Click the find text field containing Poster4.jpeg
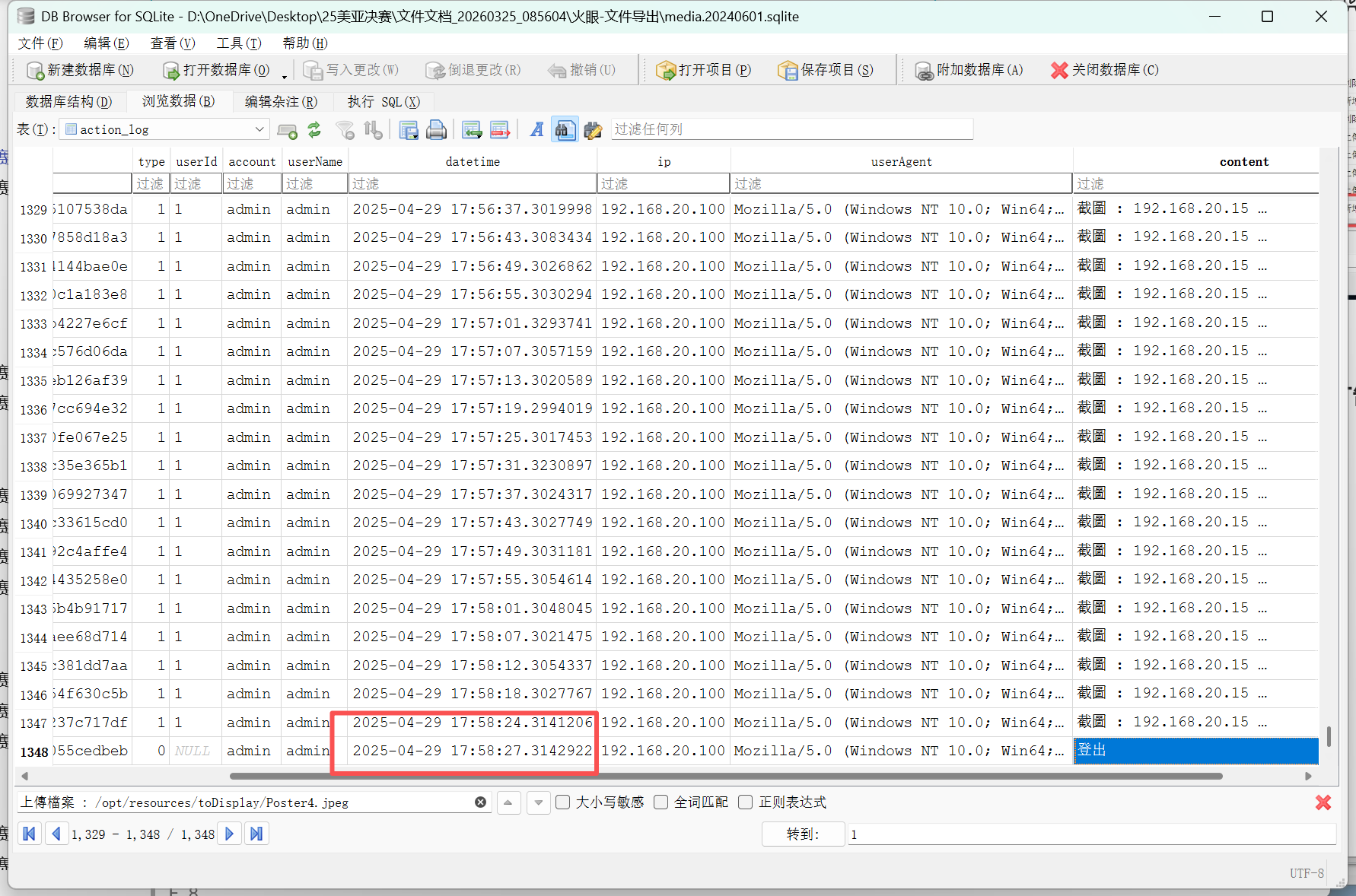Viewport: 1356px width, 896px height. (x=254, y=802)
